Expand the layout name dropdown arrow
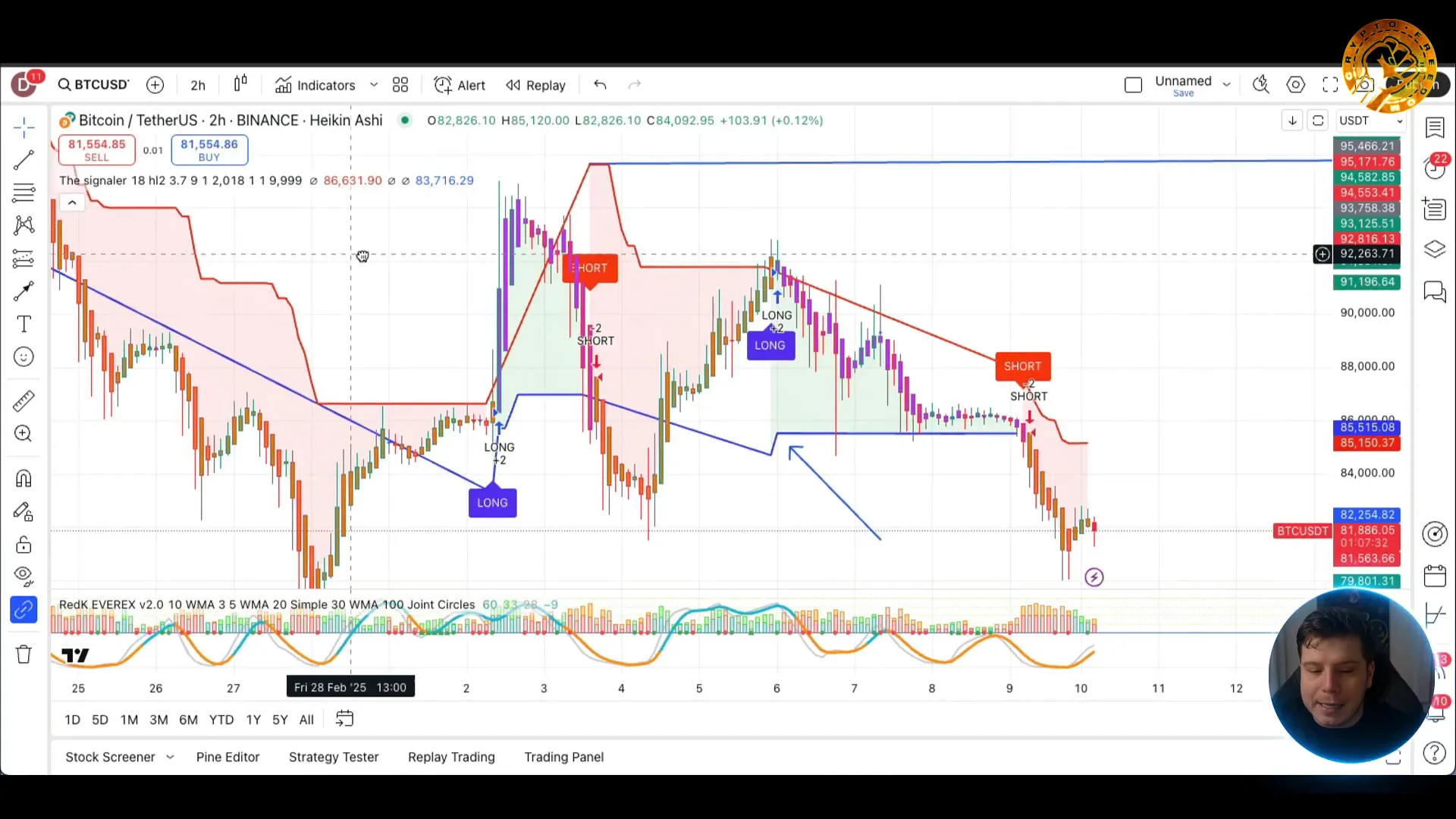 click(1226, 85)
